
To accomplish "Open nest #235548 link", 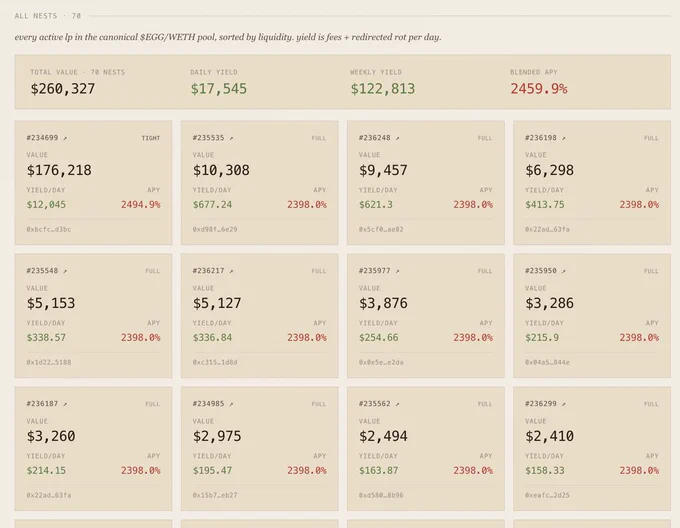I will 42,271.
